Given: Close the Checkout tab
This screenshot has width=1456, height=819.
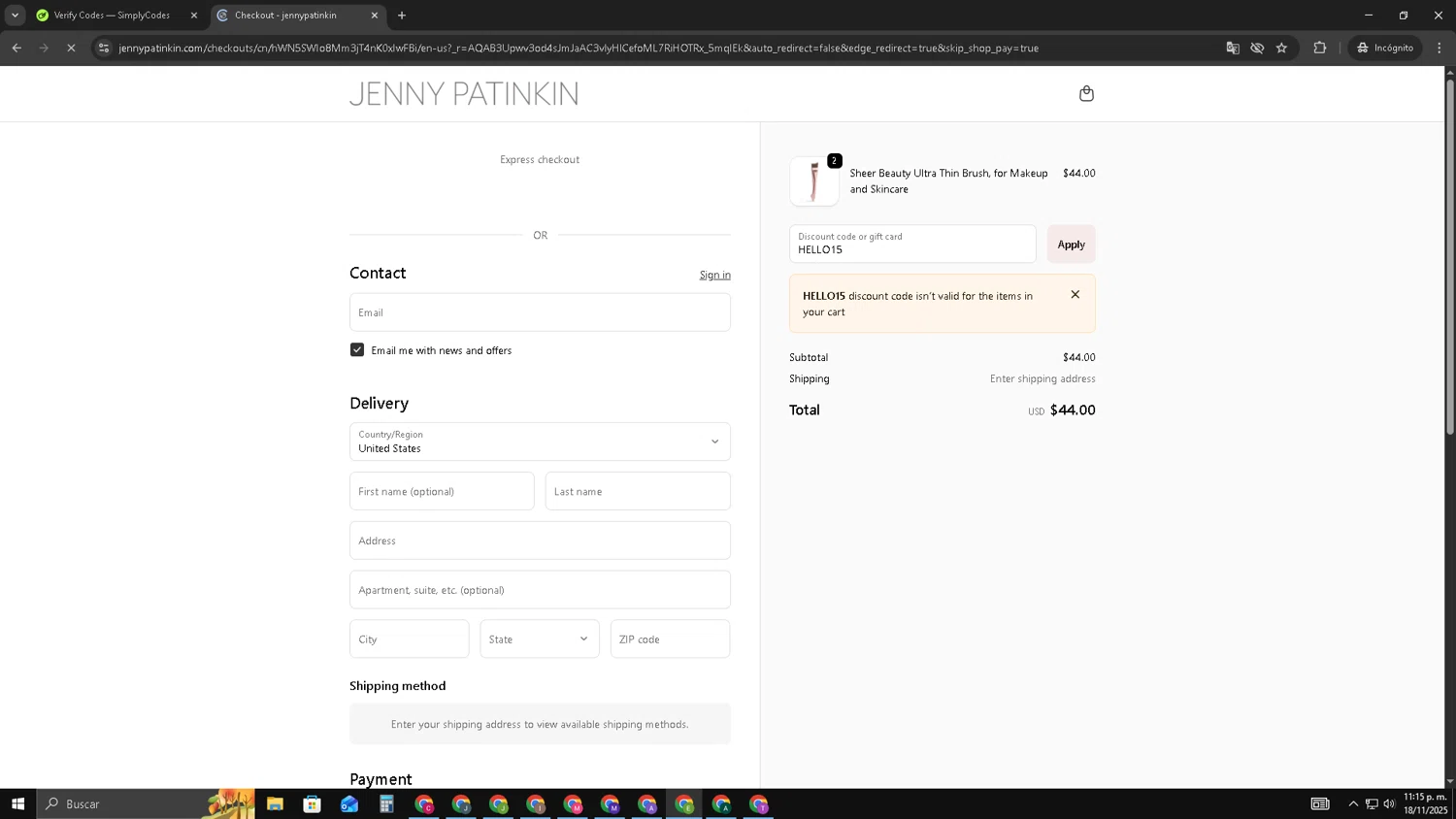Looking at the screenshot, I should (375, 16).
